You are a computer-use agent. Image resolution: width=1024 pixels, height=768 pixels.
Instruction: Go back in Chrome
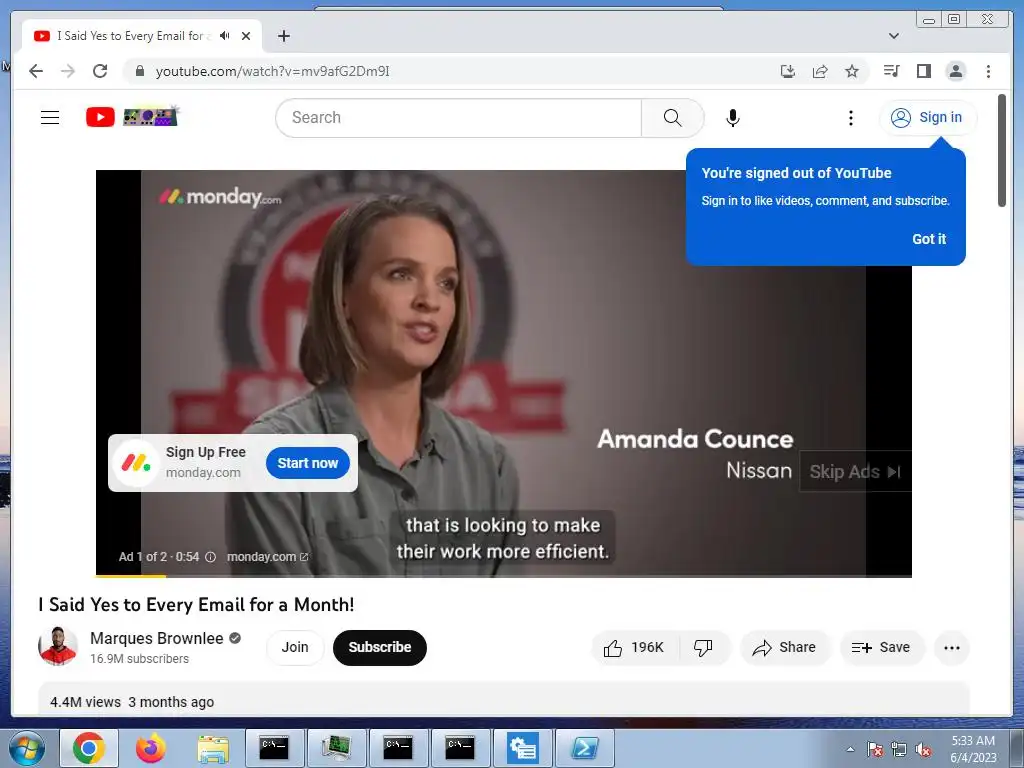click(x=36, y=71)
